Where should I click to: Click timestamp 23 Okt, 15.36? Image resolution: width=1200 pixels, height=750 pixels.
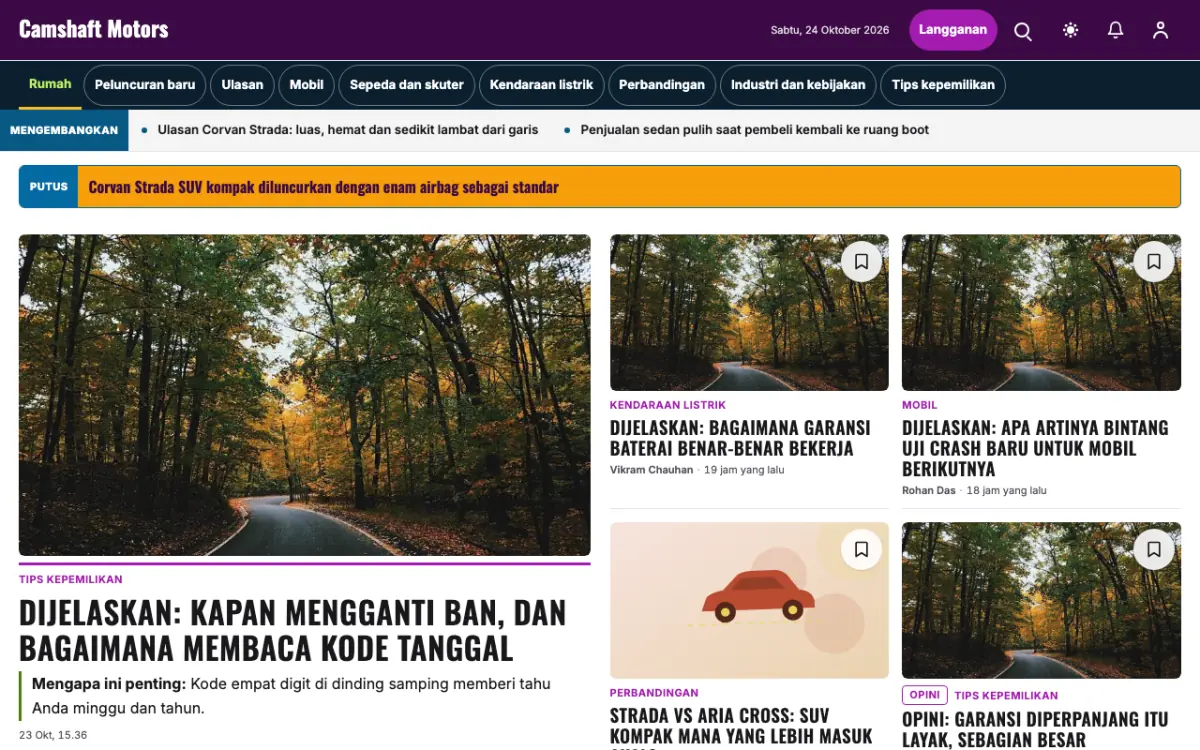click(53, 735)
